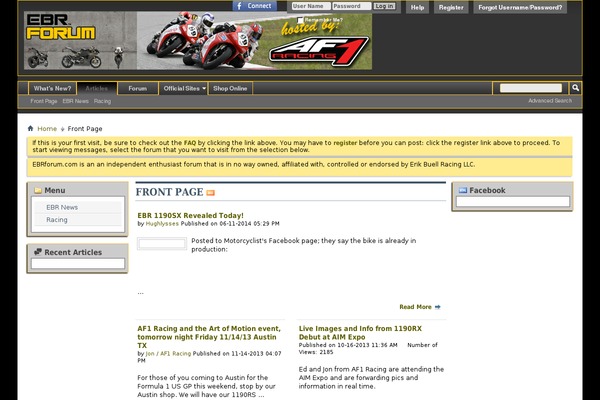The height and width of the screenshot is (400, 600).
Task: Click the Facebook panel heading
Action: (487, 190)
